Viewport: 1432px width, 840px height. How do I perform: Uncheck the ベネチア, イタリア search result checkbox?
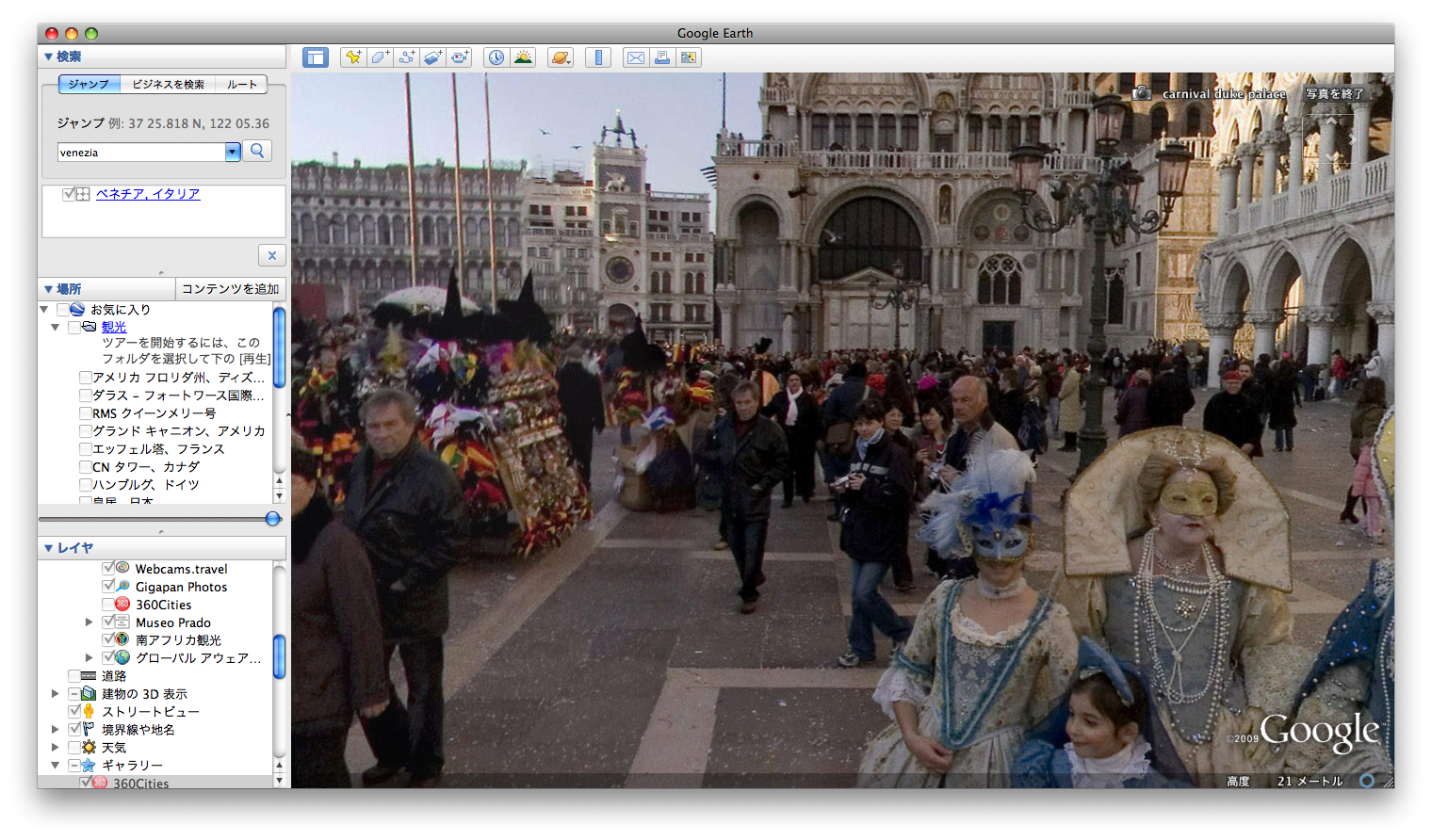pos(69,194)
